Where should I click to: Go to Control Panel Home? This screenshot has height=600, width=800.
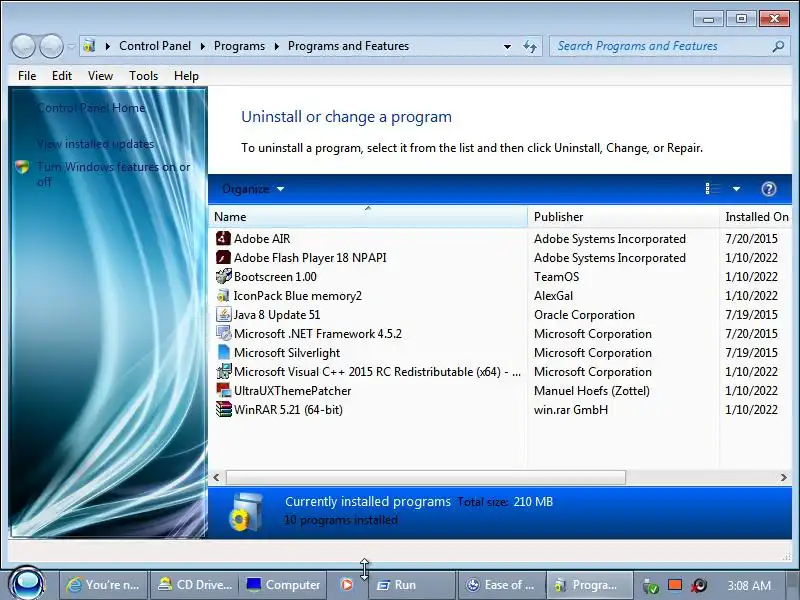pos(91,108)
